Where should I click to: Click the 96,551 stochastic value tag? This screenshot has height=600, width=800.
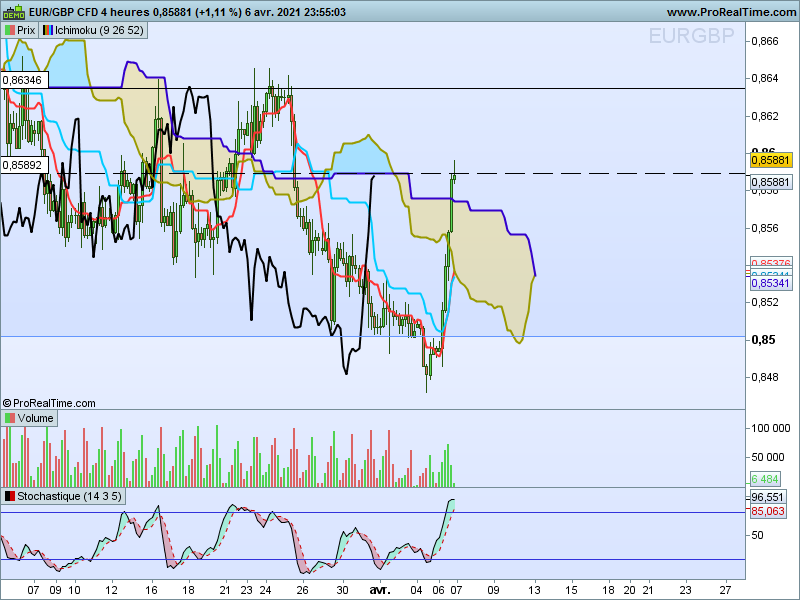pyautogui.click(x=767, y=497)
